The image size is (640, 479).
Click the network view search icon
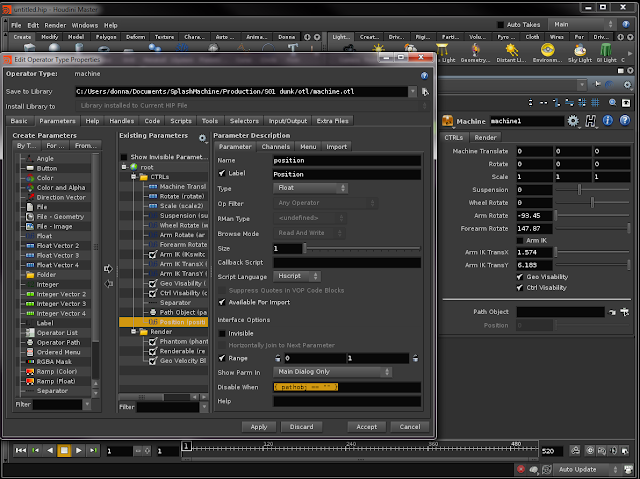(x=613, y=102)
